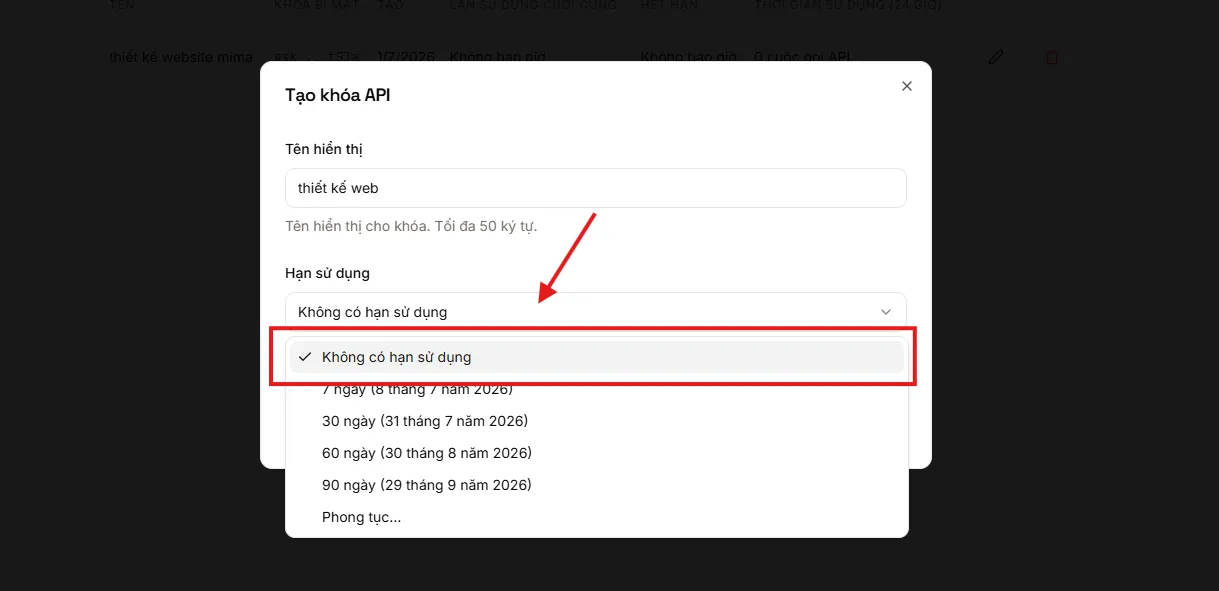Delete the thiết kế website key
This screenshot has height=591, width=1219.
(x=1051, y=57)
